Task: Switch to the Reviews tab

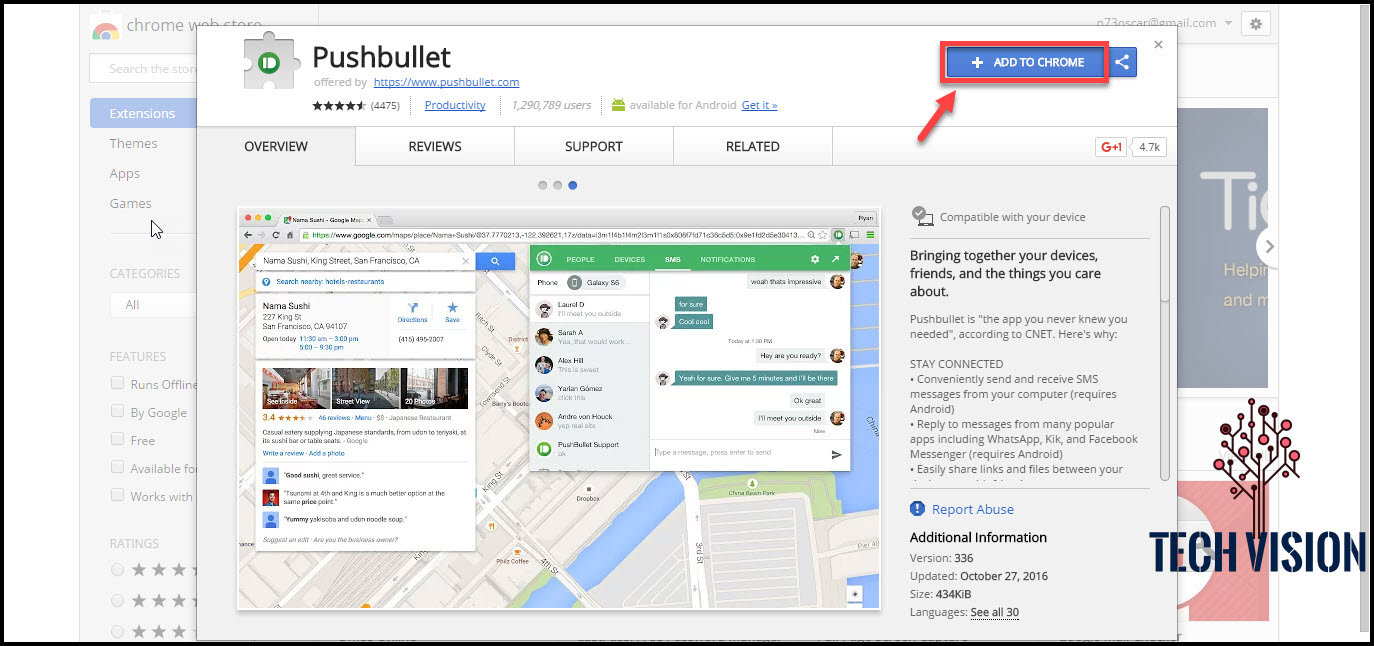Action: (x=435, y=146)
